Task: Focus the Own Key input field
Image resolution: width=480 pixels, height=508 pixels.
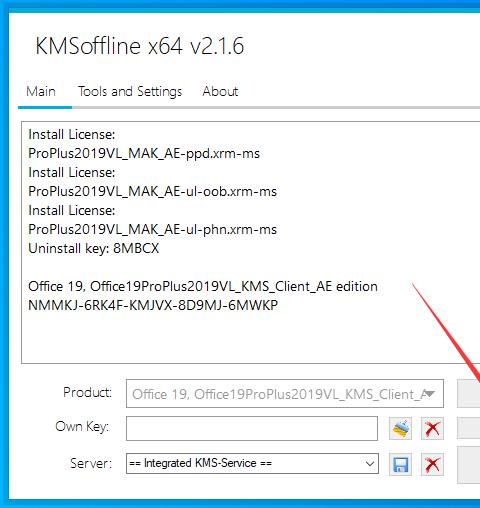Action: (252, 428)
